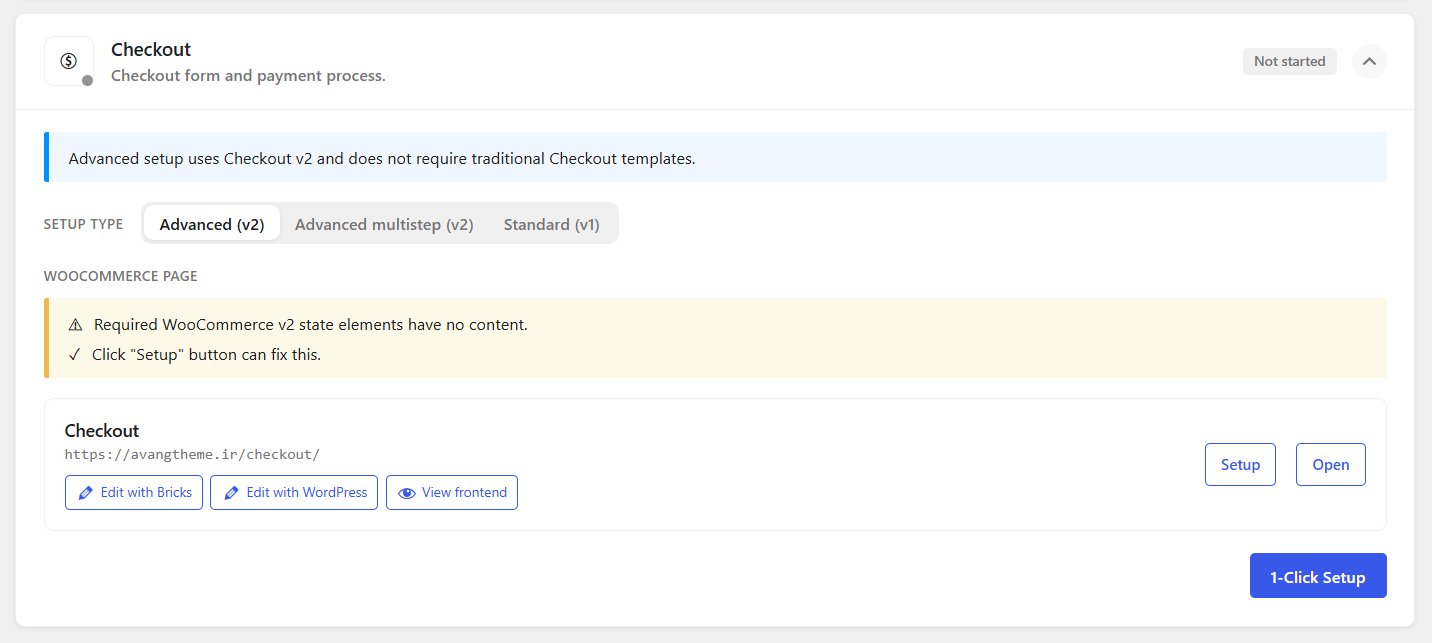Run Setup for the Checkout page
Screen dimensions: 1432x643
point(1240,465)
